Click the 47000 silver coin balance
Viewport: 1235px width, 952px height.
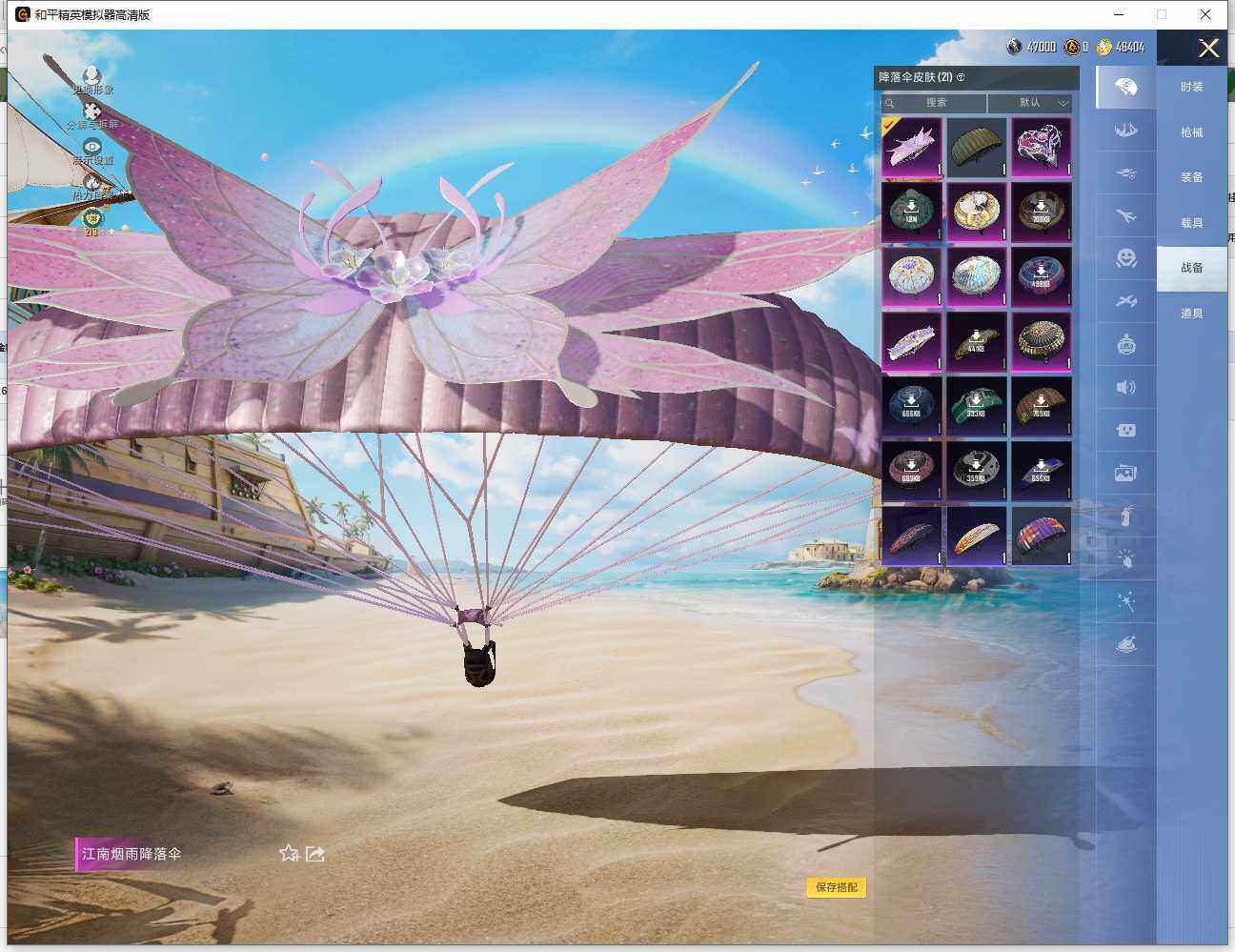pyautogui.click(x=1042, y=47)
